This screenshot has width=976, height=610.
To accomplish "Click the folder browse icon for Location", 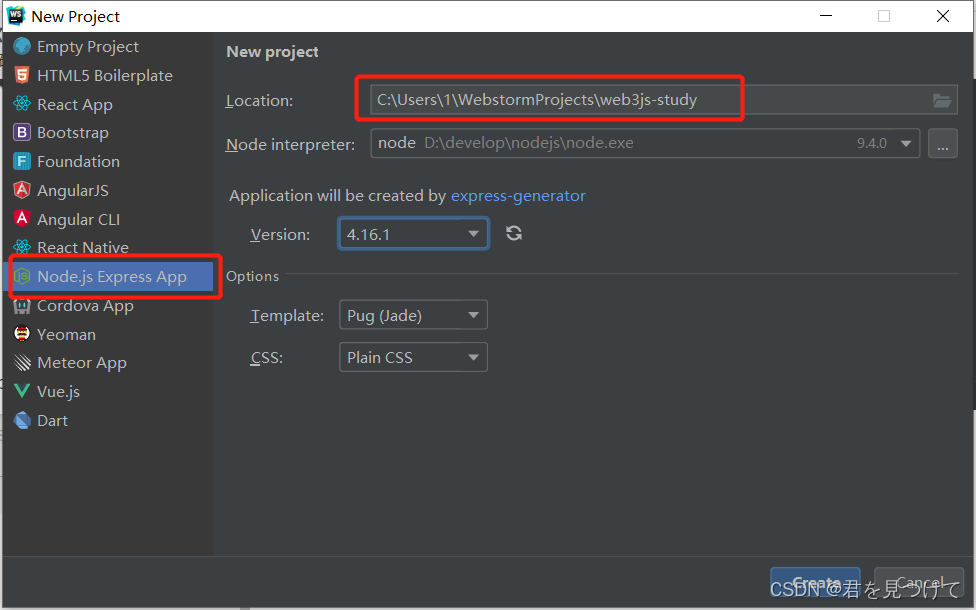I will 941,100.
